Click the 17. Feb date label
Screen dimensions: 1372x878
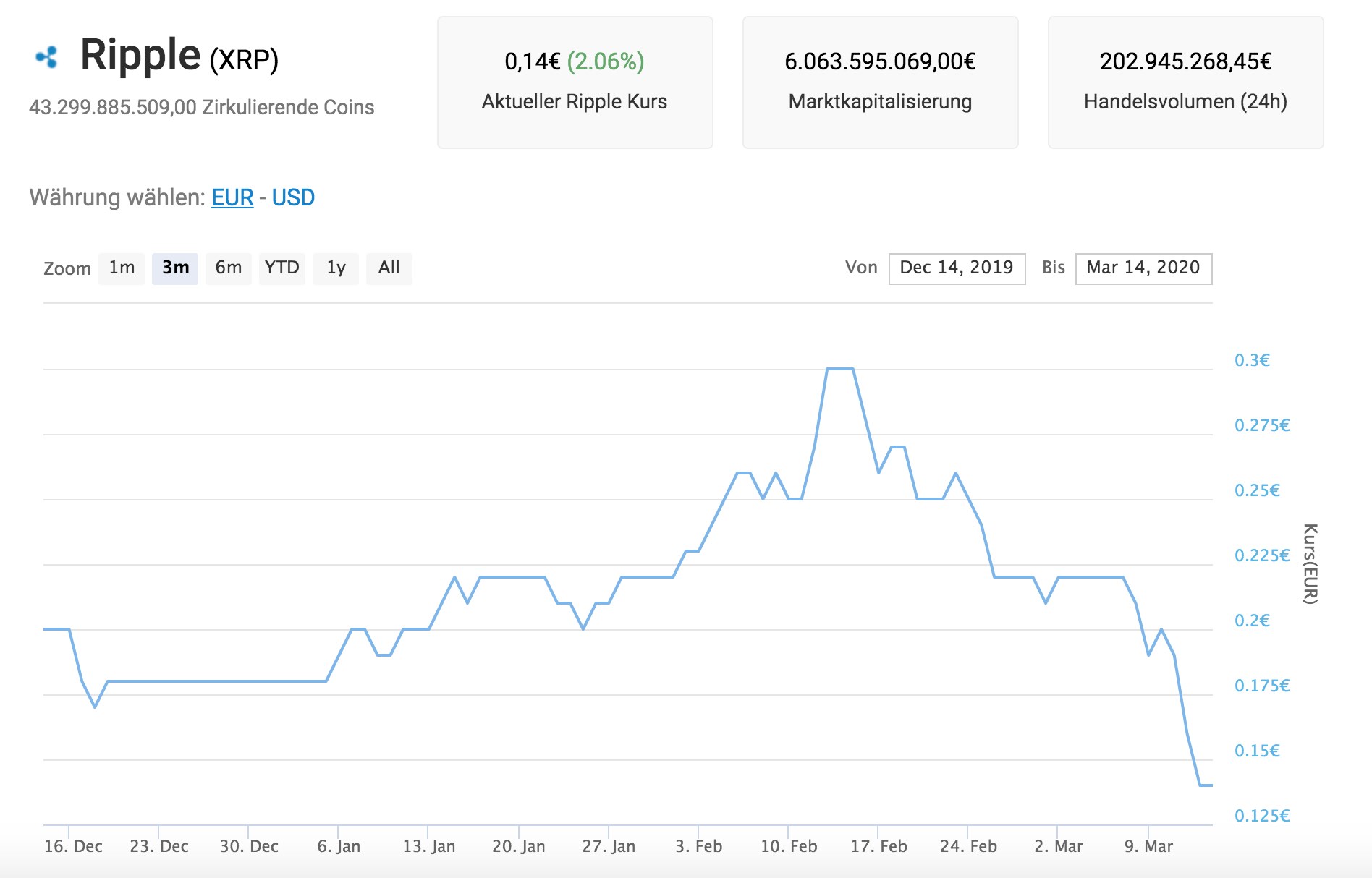click(x=878, y=846)
